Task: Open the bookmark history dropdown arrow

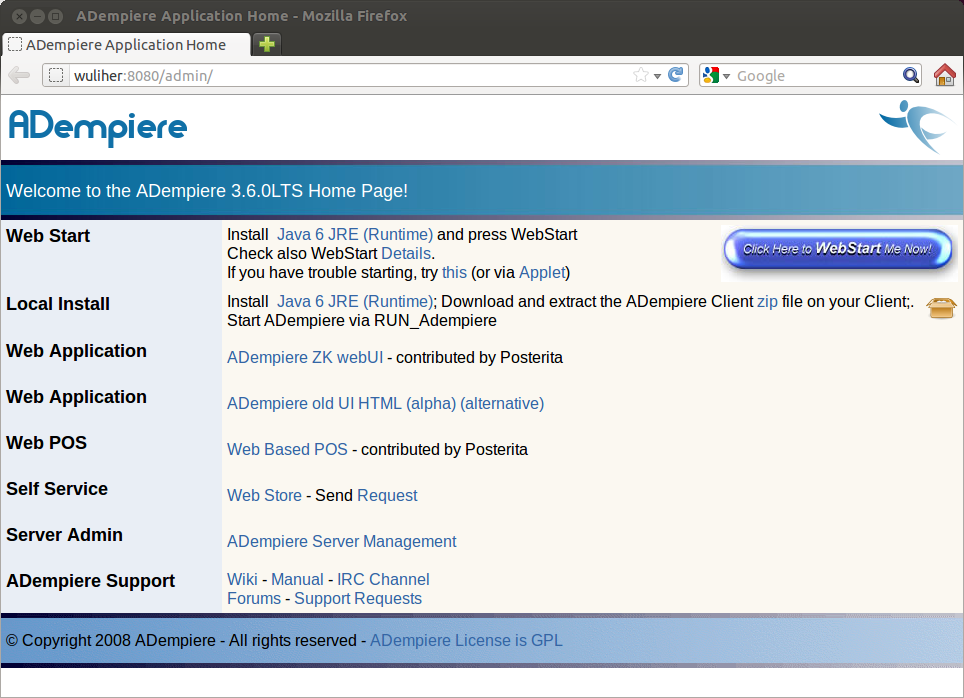Action: (x=657, y=76)
